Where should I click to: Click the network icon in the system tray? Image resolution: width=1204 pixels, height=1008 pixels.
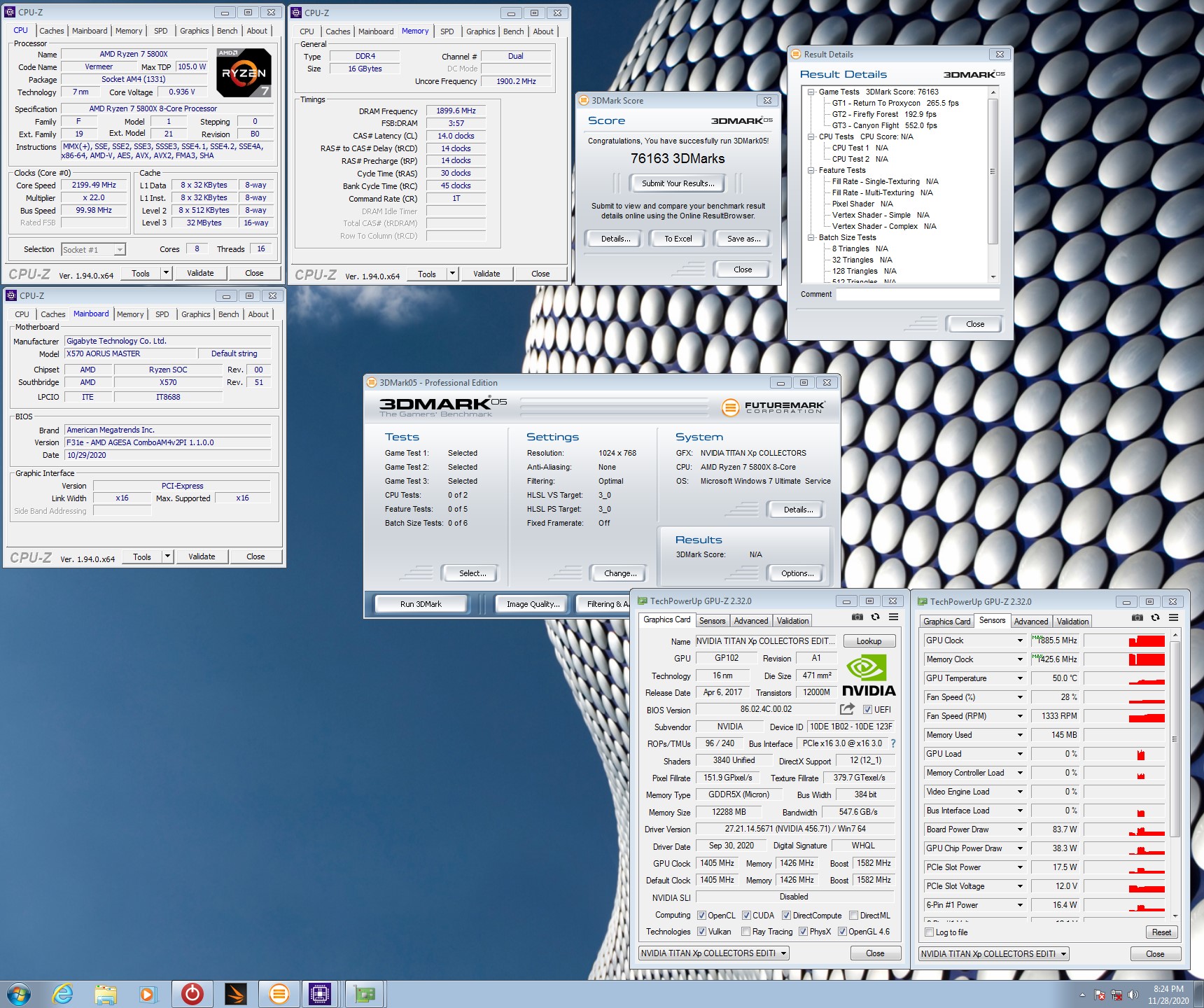click(x=1116, y=995)
